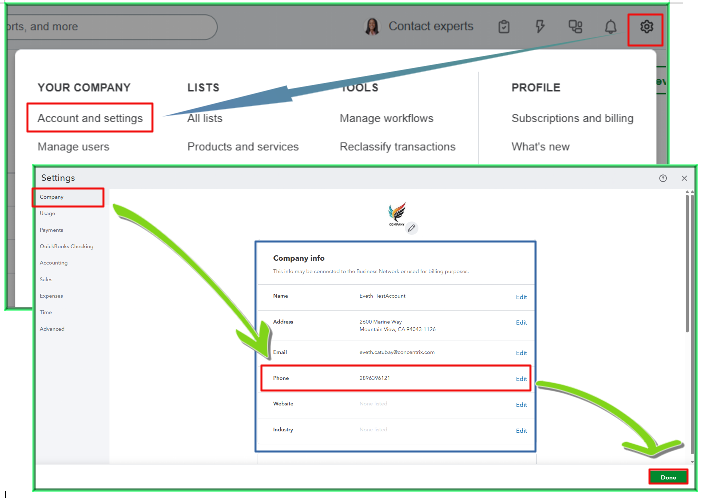The height and width of the screenshot is (498, 701).
Task: Click Edit link in the Industry row
Action: (521, 430)
